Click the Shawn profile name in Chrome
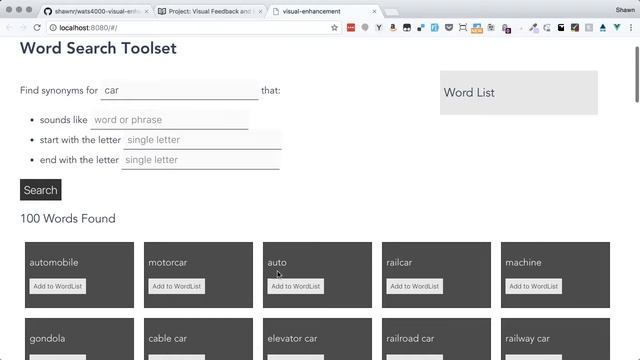640x360 pixels. point(625,10)
